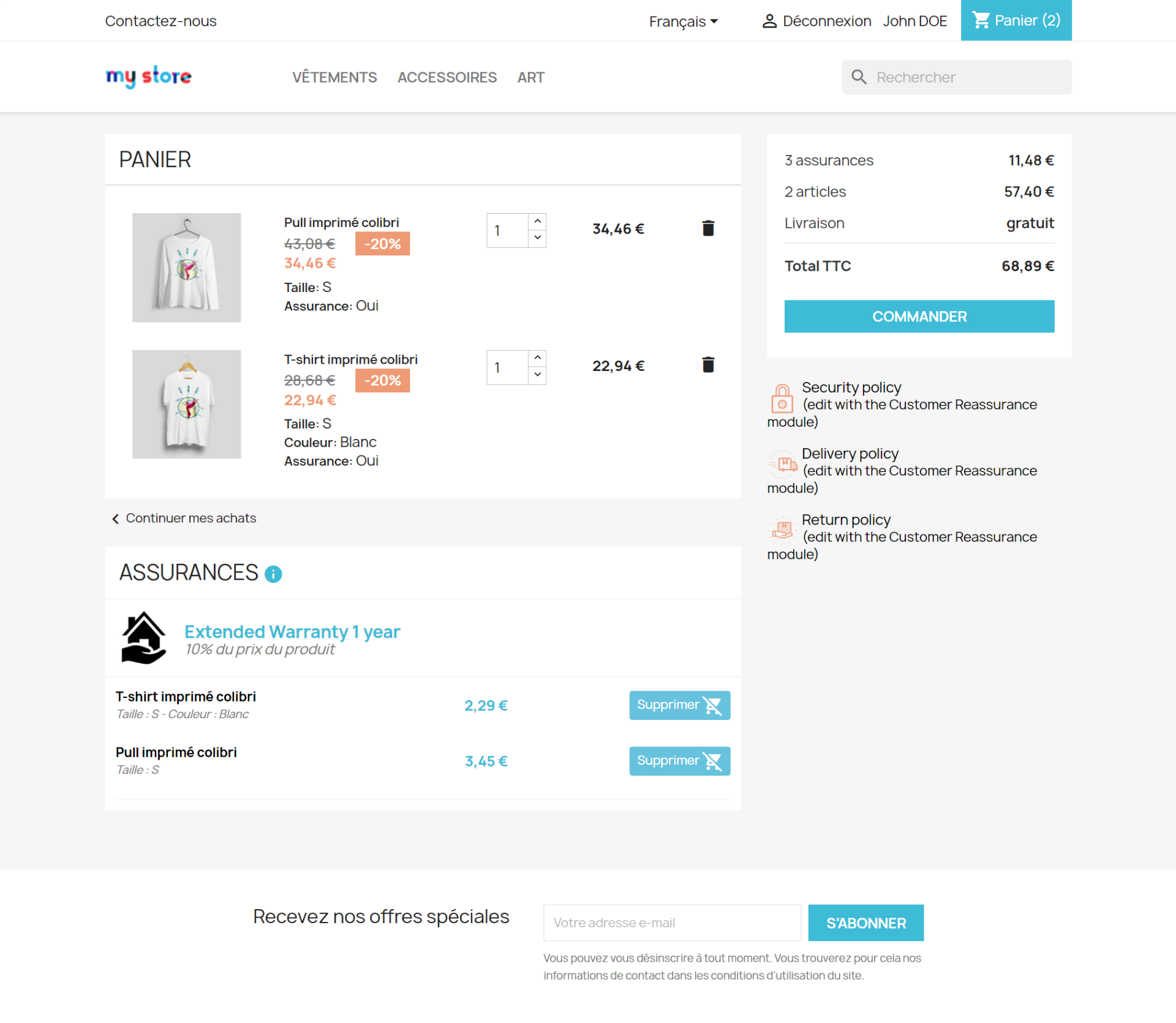
Task: Open the ACCESSOIRES menu
Action: coord(447,77)
